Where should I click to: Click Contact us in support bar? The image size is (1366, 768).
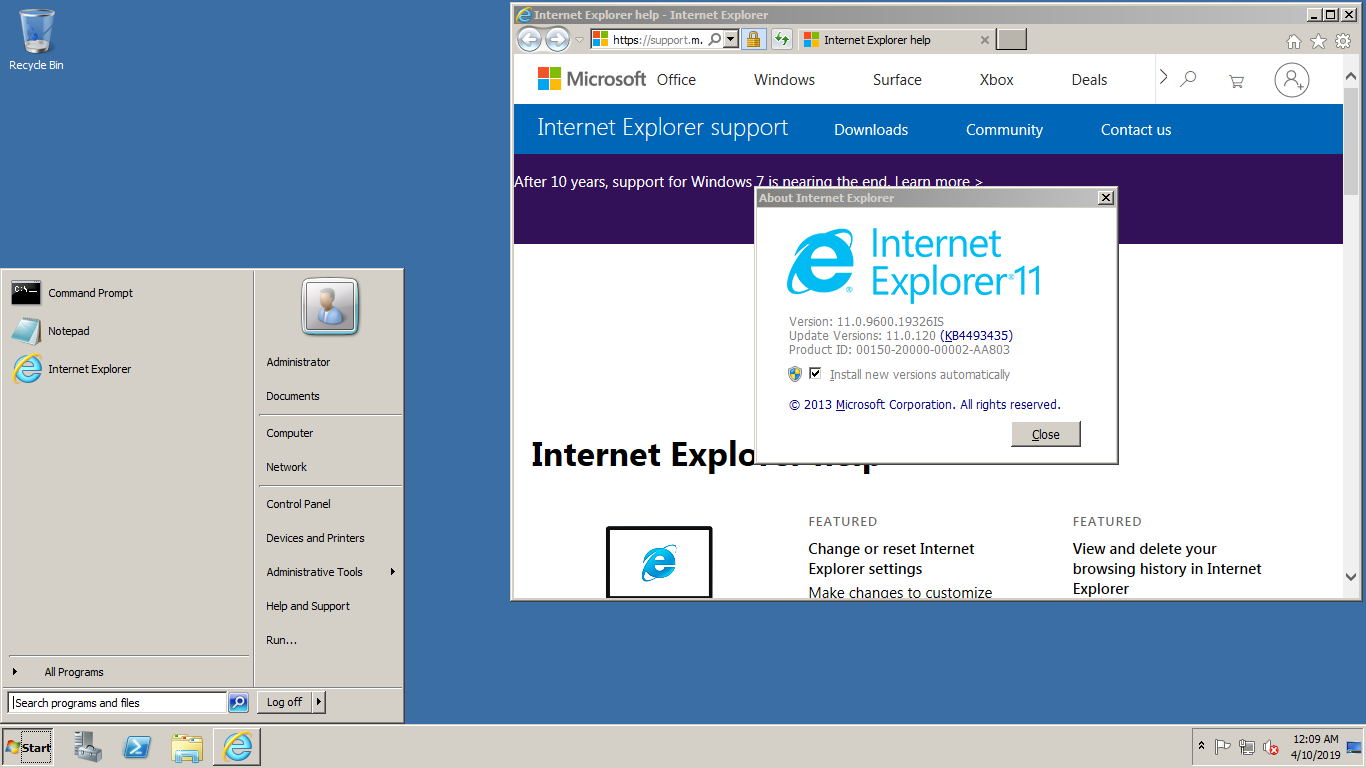[1136, 130]
